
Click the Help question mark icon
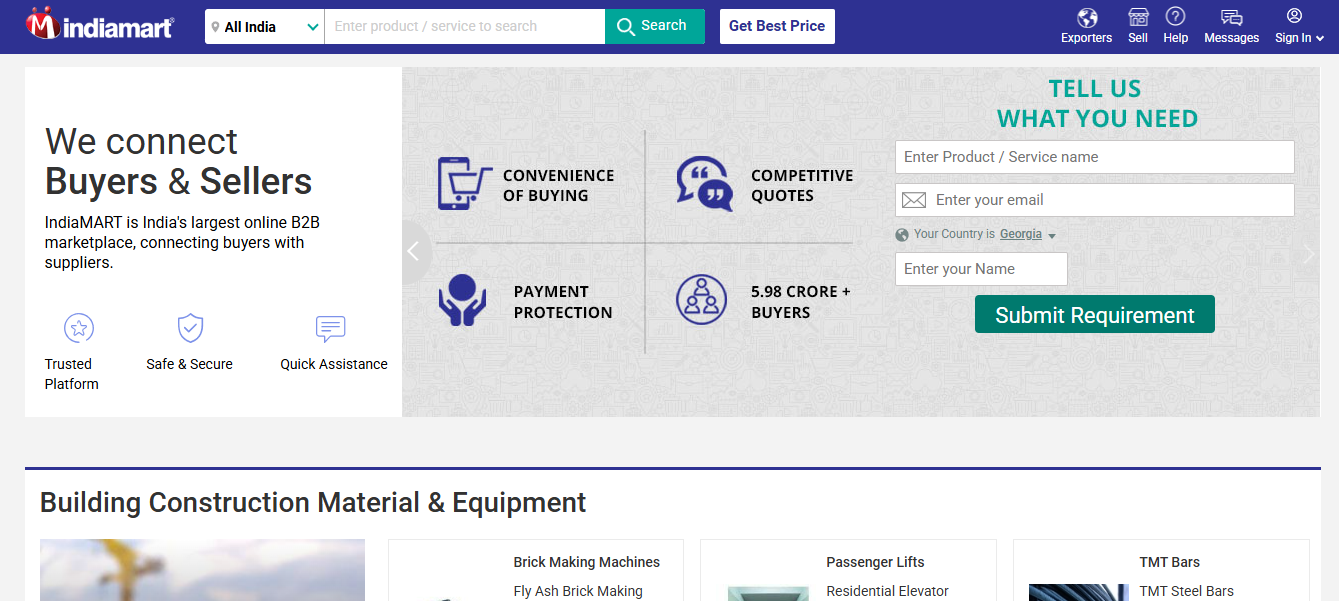[x=1175, y=17]
